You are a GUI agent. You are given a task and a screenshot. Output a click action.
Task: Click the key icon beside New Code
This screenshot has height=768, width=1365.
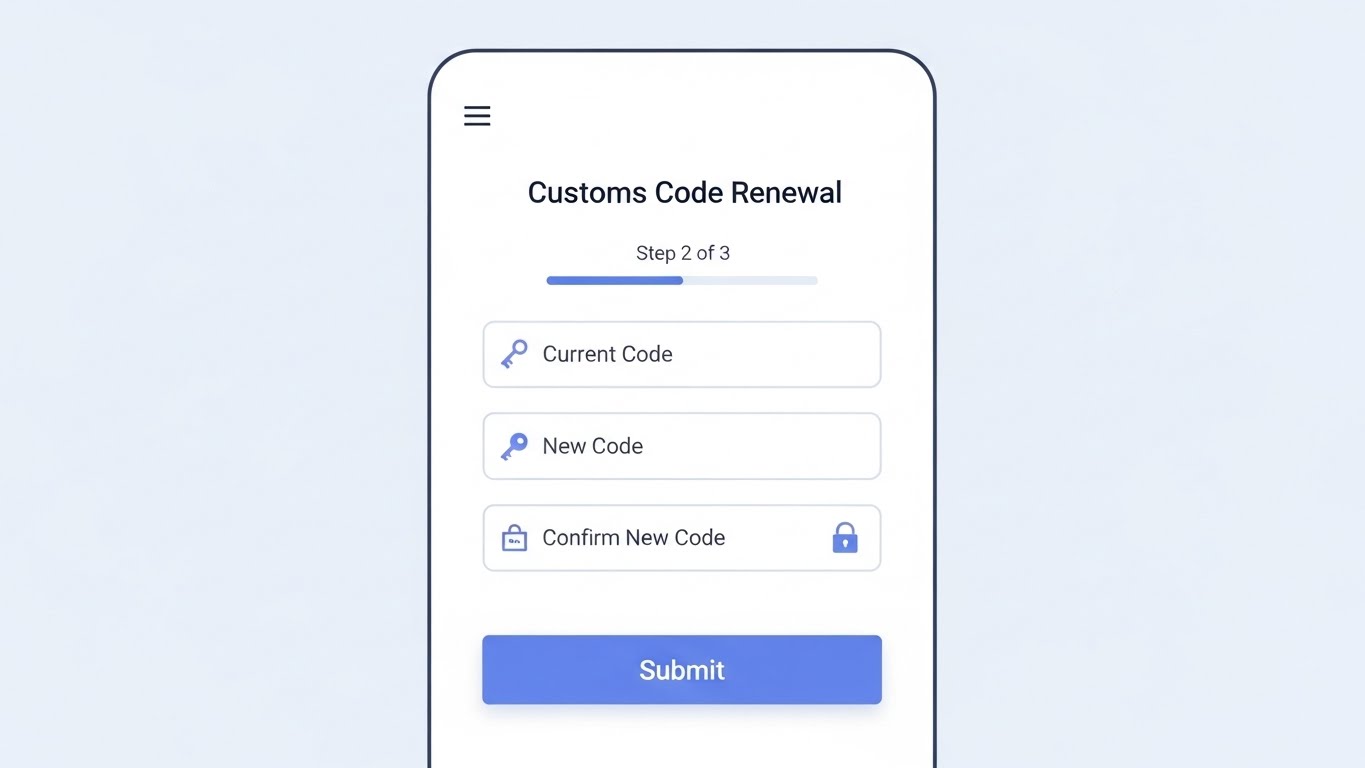[x=514, y=446]
